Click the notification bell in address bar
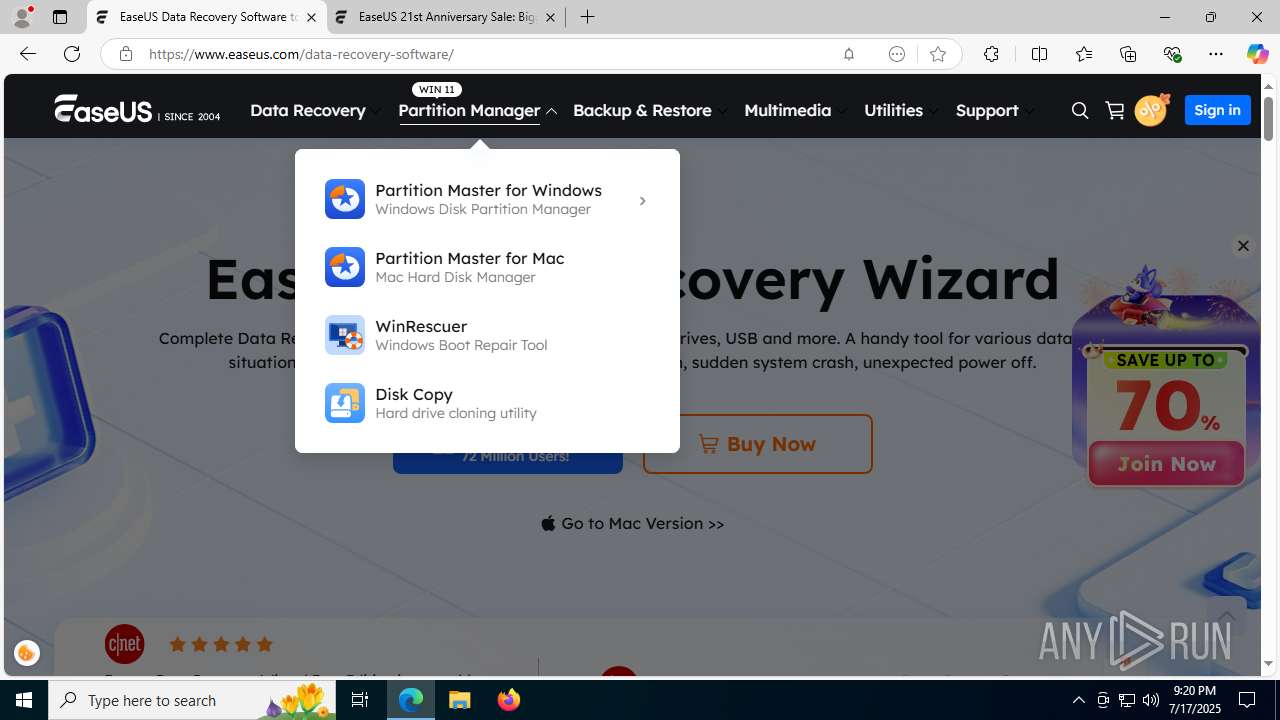The image size is (1280, 720). [x=849, y=54]
